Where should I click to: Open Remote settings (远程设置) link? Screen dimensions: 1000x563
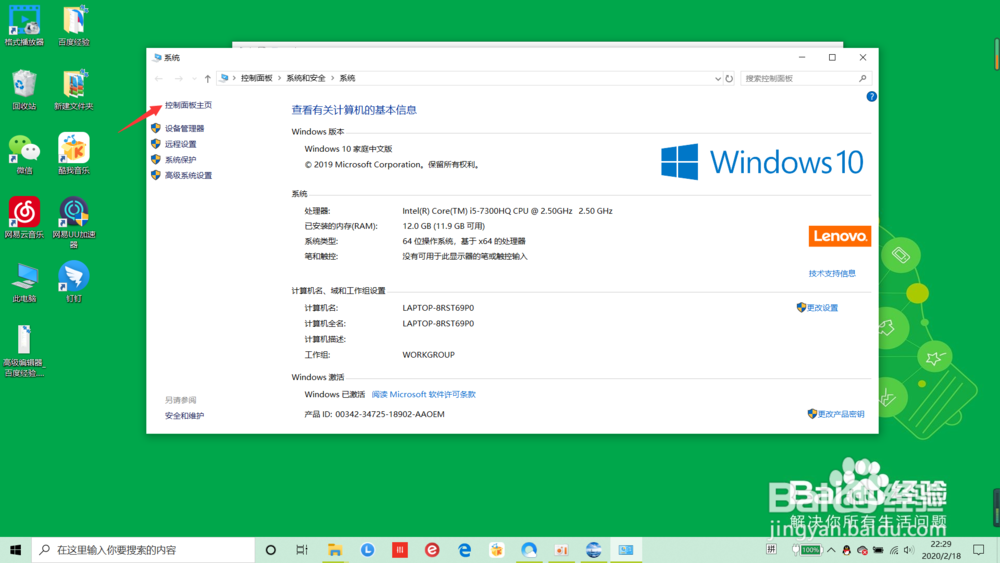click(180, 144)
